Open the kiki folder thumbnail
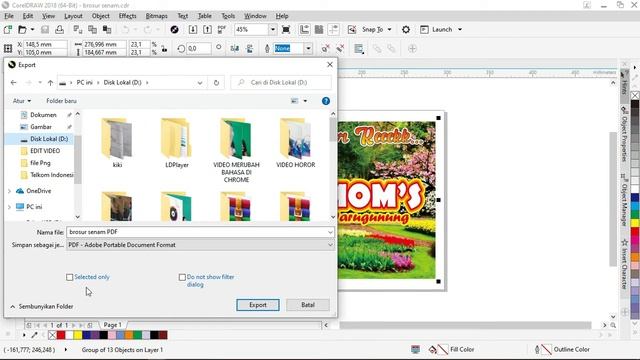Screen dimensions: 640x360 coord(117,143)
